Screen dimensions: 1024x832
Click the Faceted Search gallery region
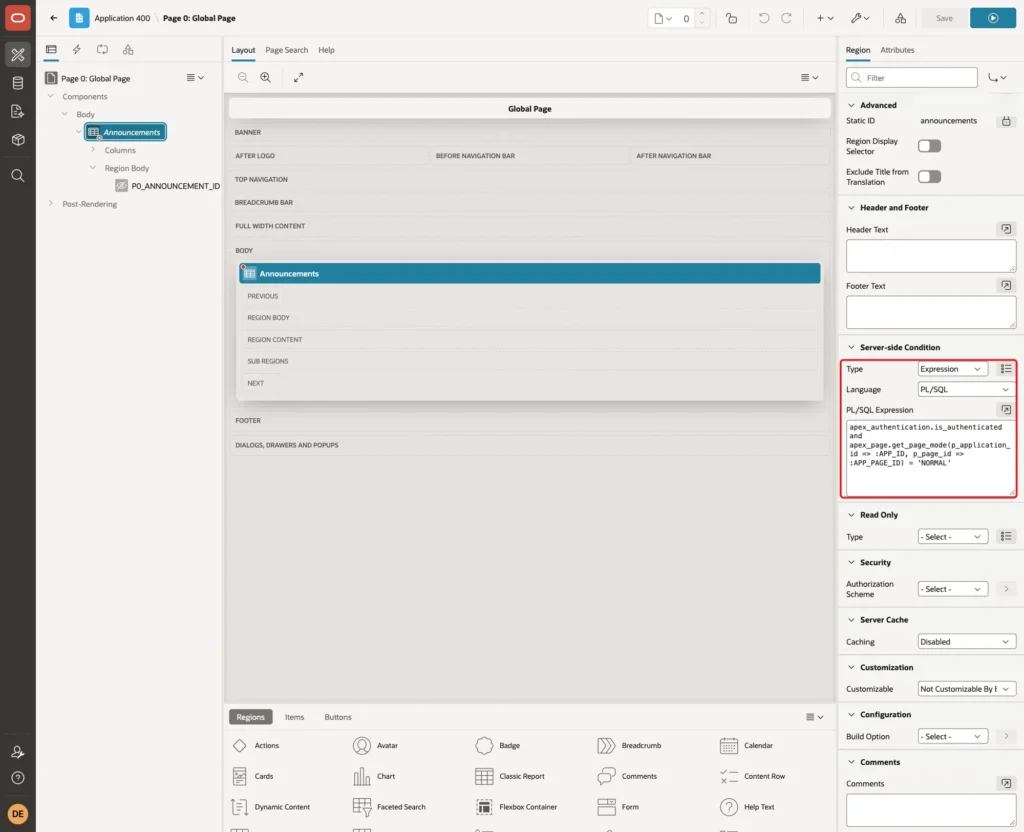pyautogui.click(x=389, y=807)
